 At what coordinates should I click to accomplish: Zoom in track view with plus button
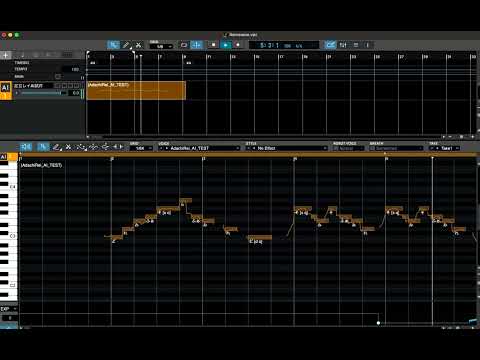tap(472, 137)
